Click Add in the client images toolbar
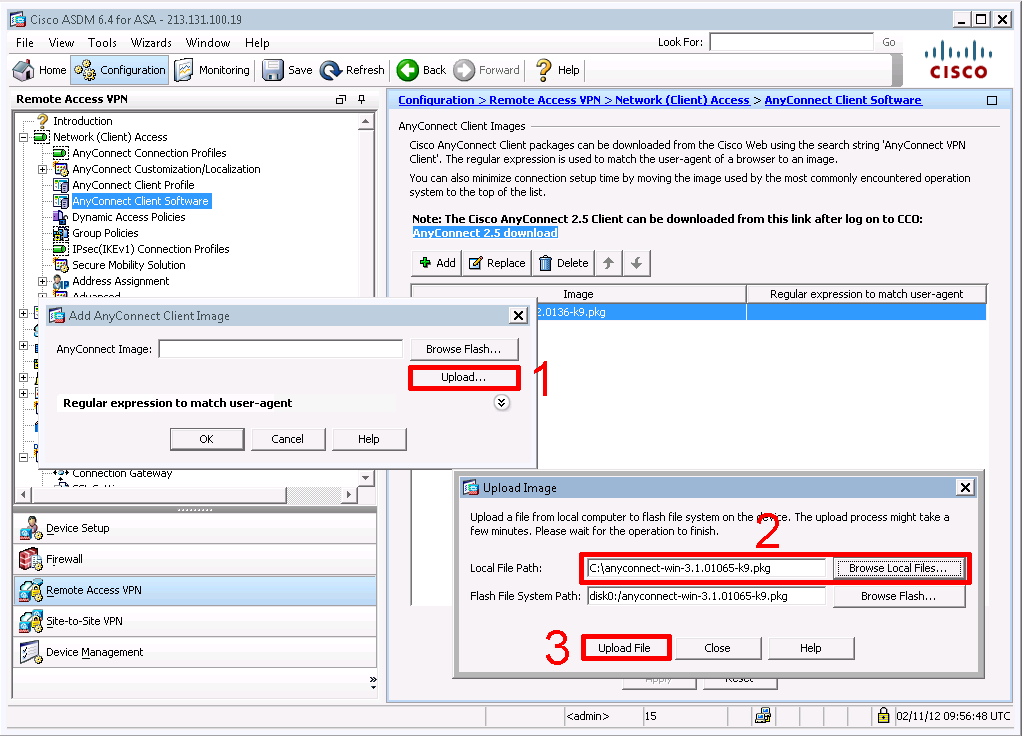This screenshot has width=1022, height=736. click(x=437, y=263)
